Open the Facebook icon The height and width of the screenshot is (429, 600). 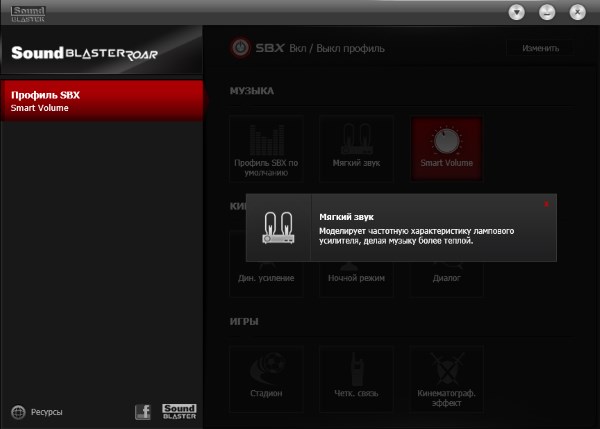pos(143,412)
